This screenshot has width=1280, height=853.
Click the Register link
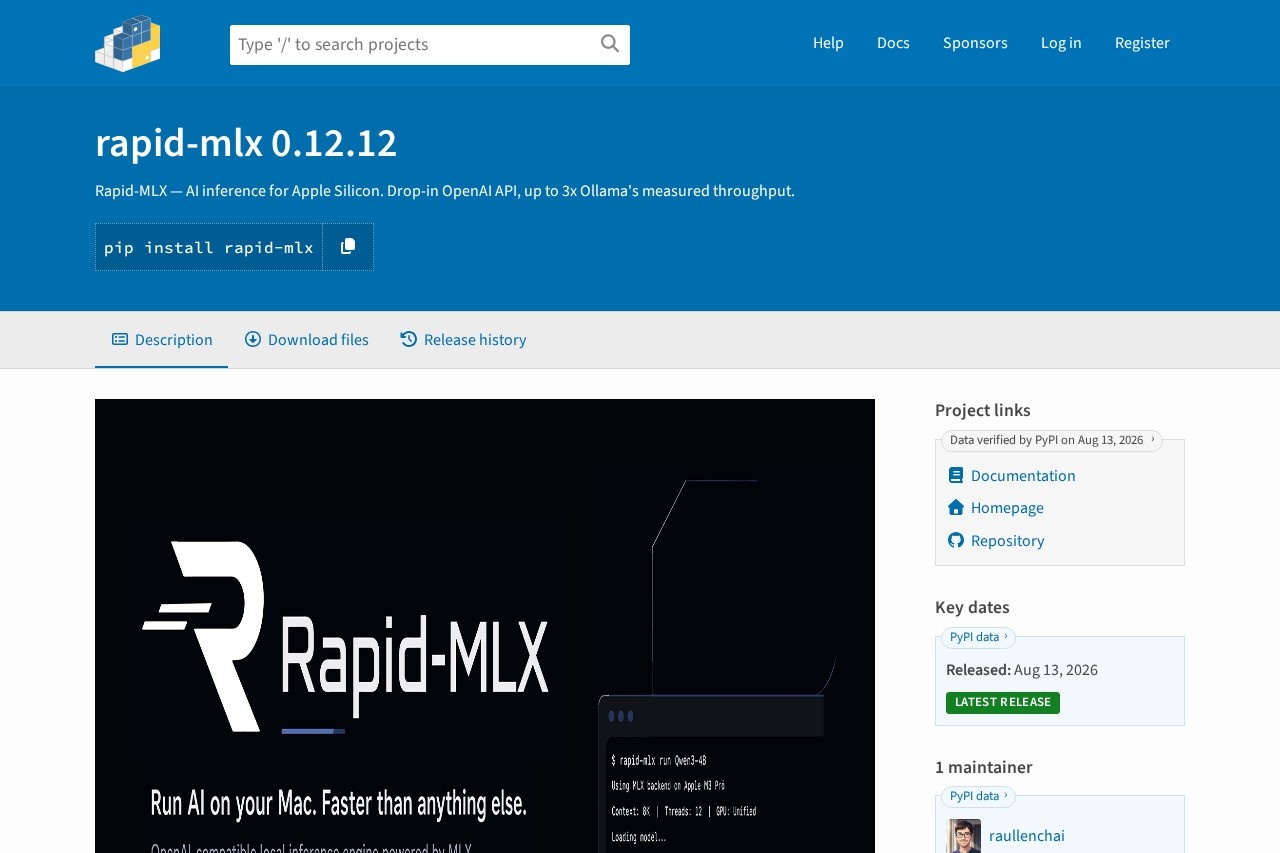tap(1142, 43)
